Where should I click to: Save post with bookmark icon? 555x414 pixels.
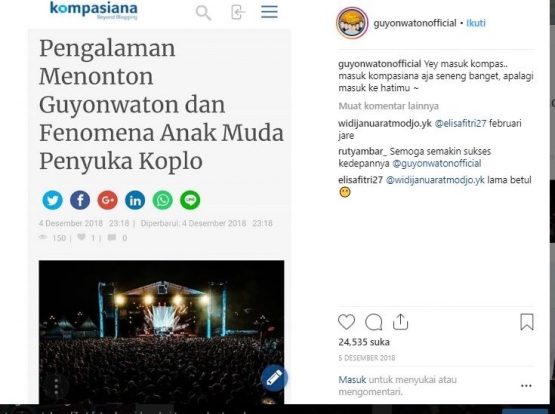[x=527, y=322]
